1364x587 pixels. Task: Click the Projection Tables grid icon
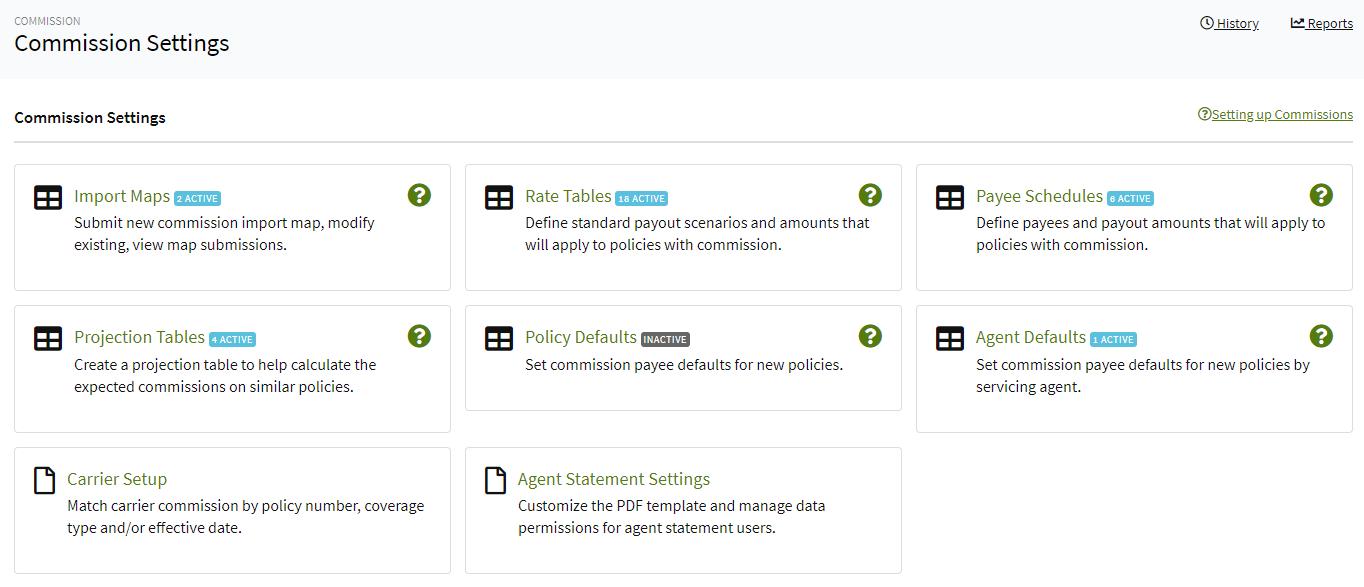point(47,338)
